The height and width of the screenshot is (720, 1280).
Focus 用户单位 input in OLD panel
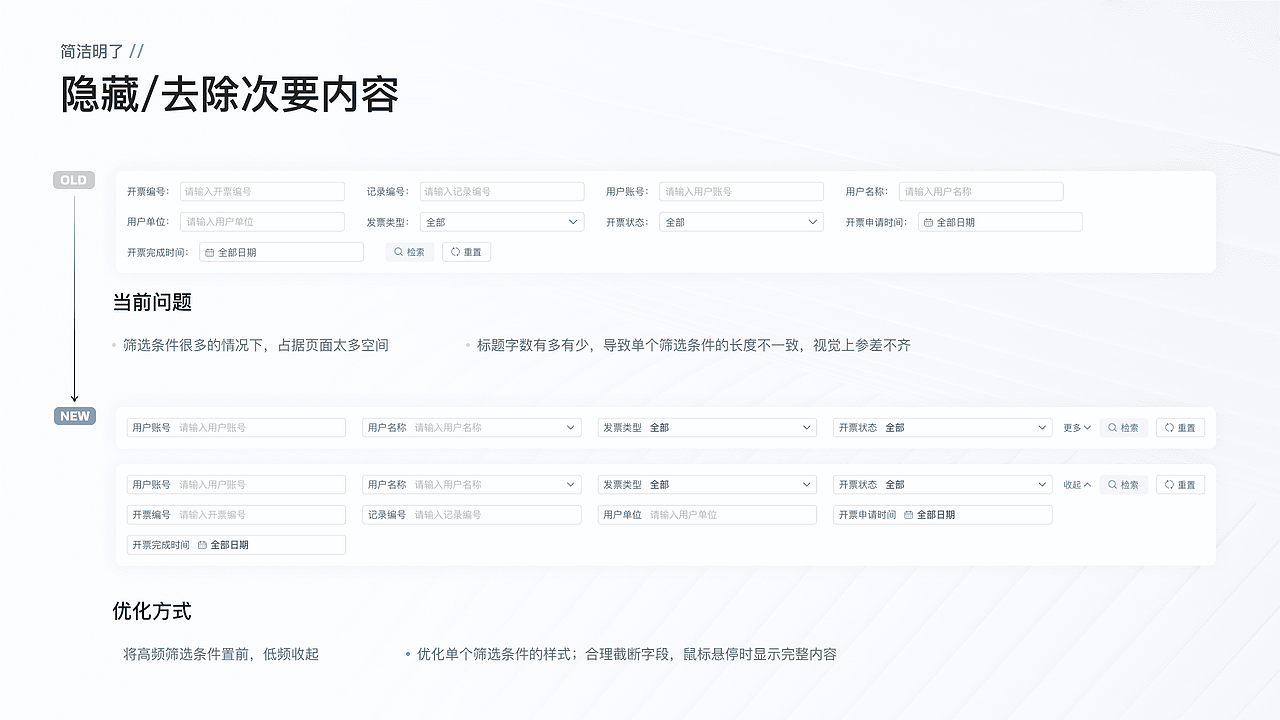pyautogui.click(x=262, y=222)
